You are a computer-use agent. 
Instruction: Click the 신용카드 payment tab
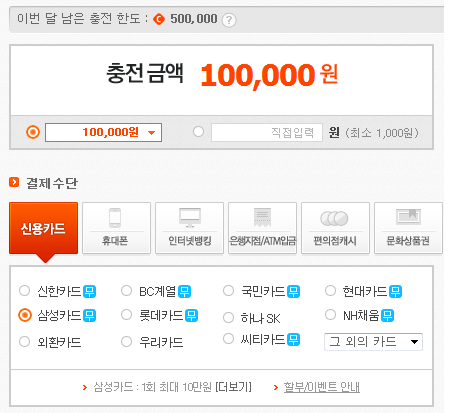pos(43,228)
